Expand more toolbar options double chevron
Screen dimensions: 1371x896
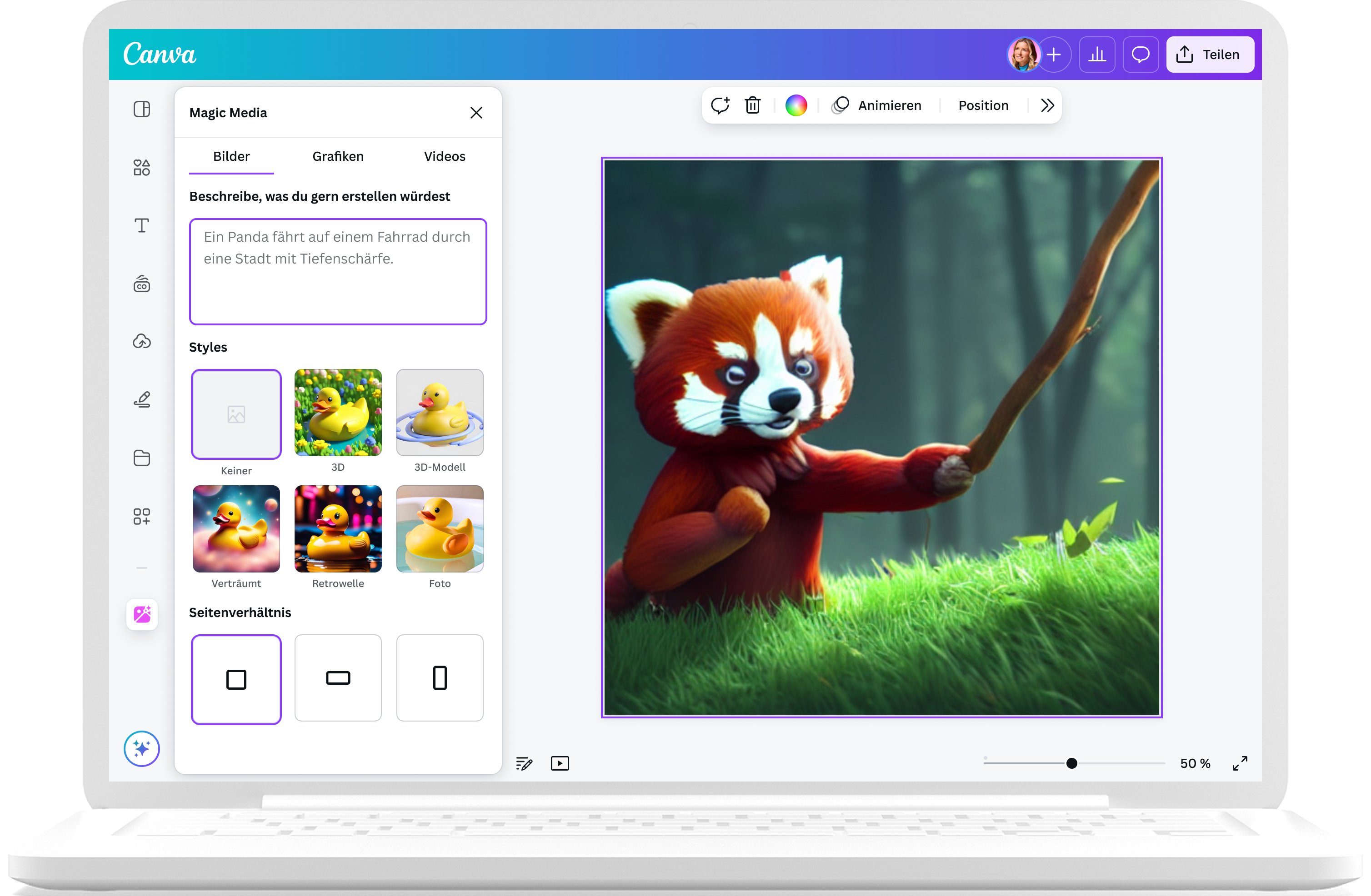pyautogui.click(x=1047, y=105)
